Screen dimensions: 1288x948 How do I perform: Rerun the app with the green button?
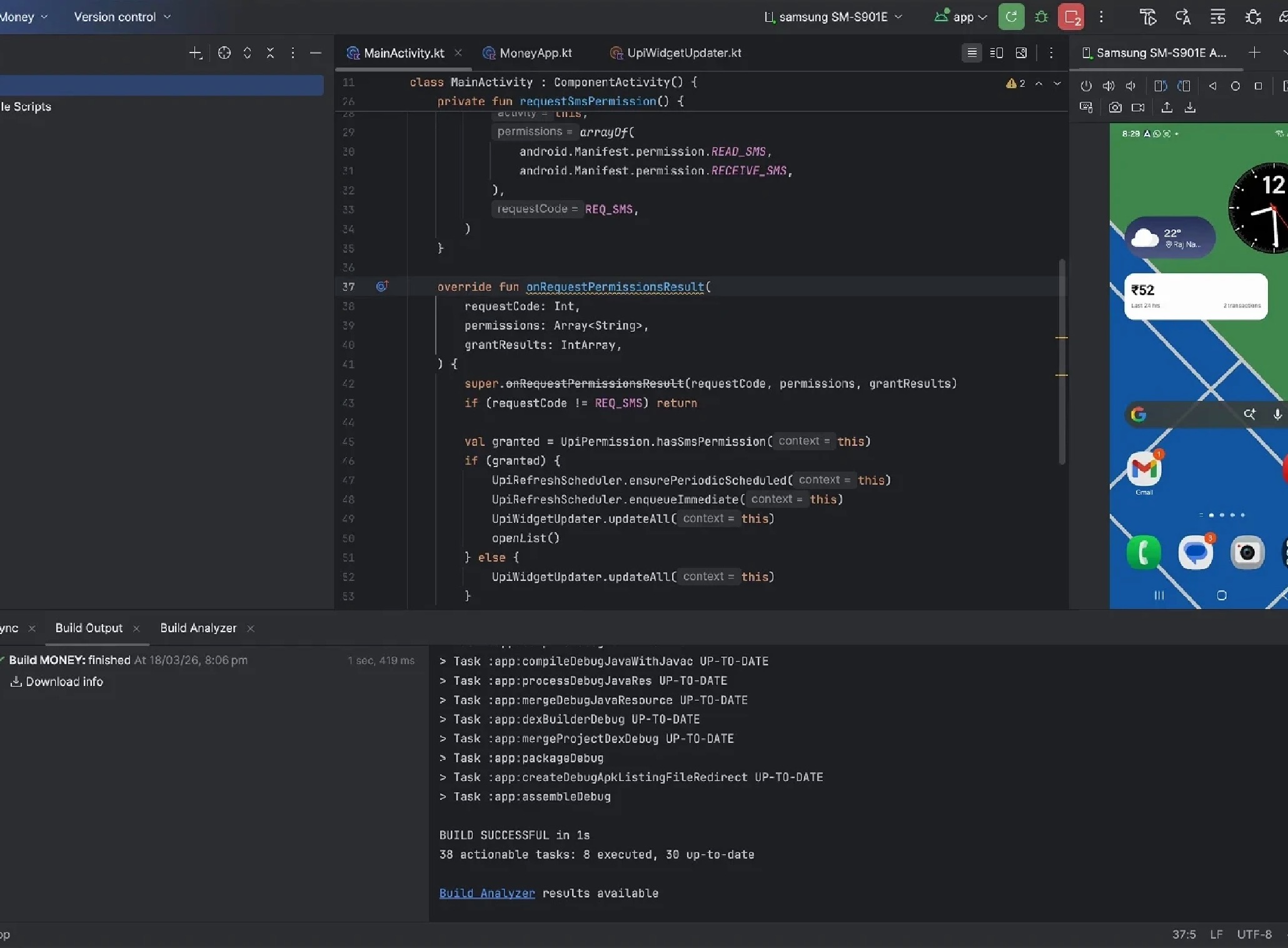pos(1011,17)
